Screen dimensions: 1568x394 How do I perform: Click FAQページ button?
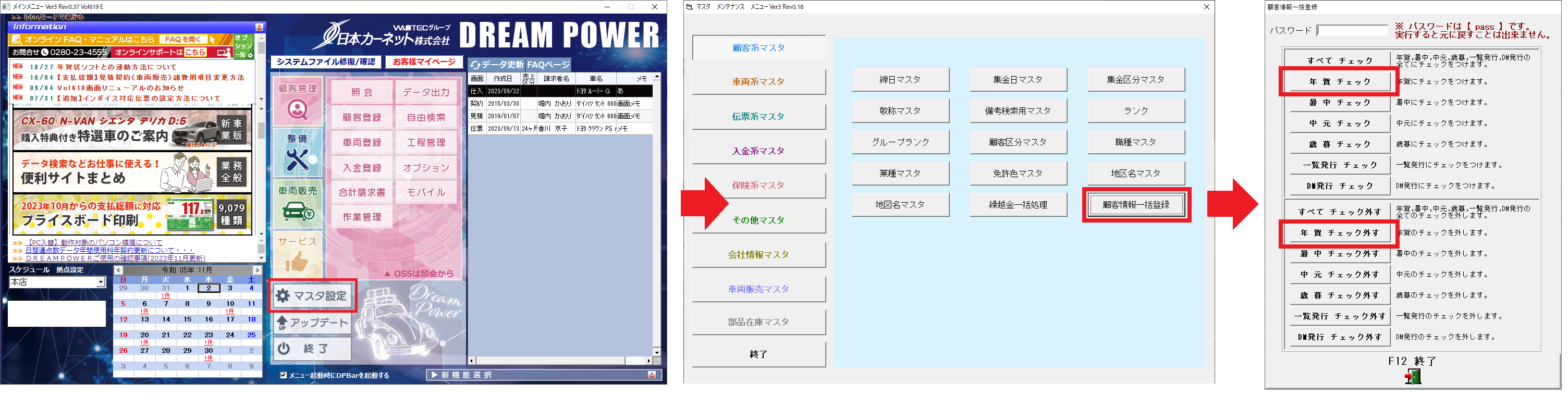(x=548, y=65)
